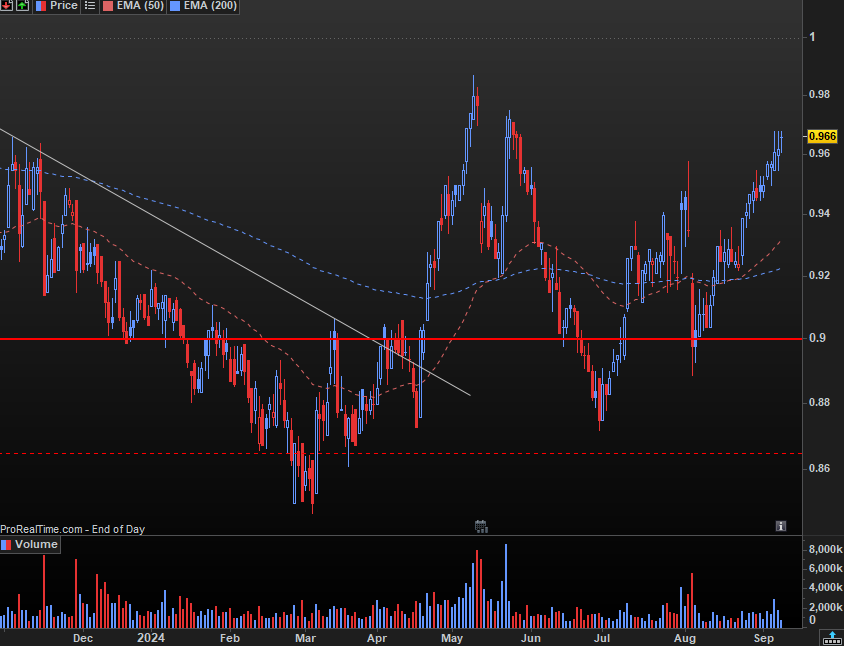Screen dimensions: 844x646
Task: Open the Price indicator label
Action: click(x=64, y=6)
